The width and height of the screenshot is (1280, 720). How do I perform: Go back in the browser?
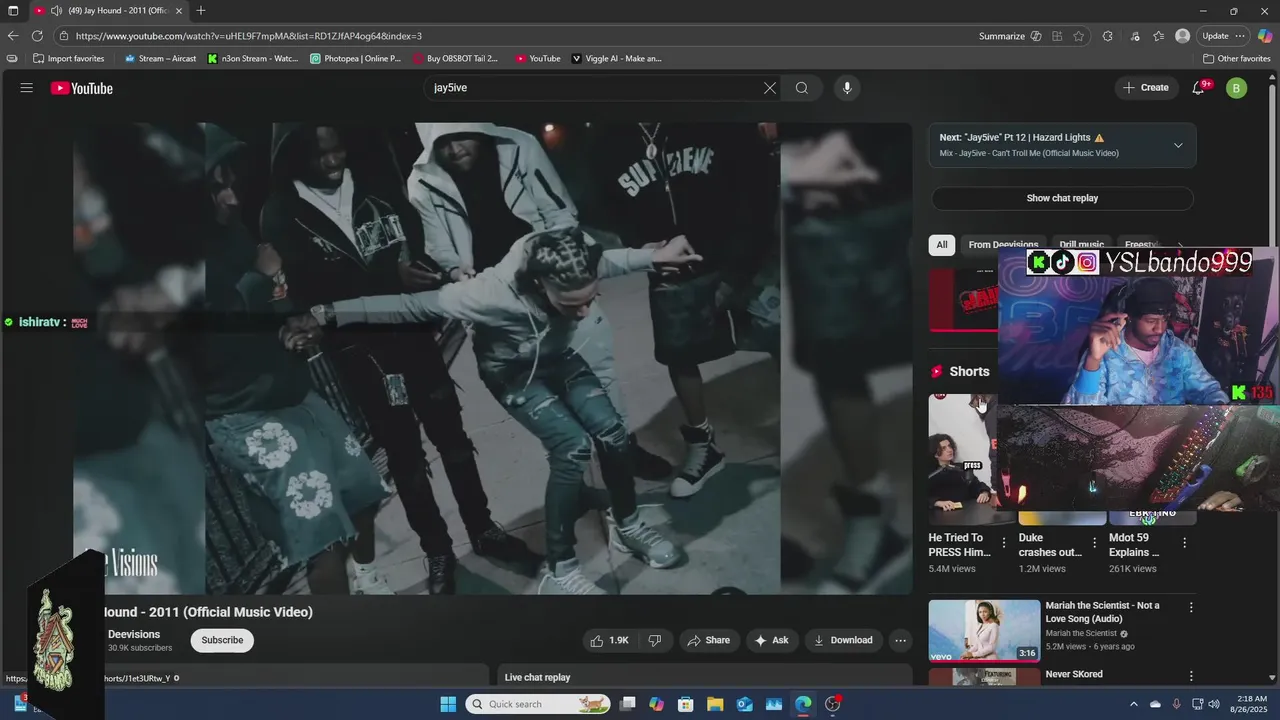[13, 36]
